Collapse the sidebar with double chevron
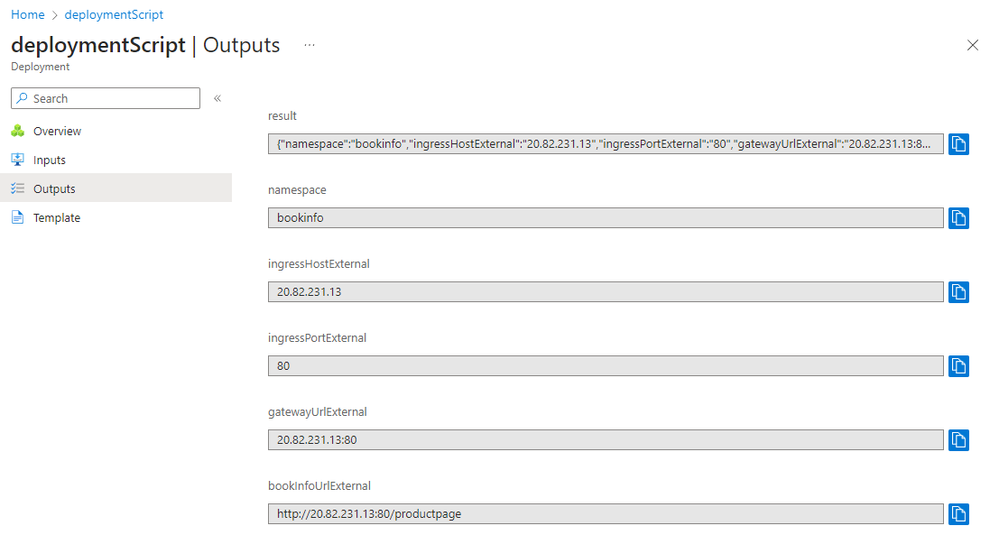 [x=217, y=98]
